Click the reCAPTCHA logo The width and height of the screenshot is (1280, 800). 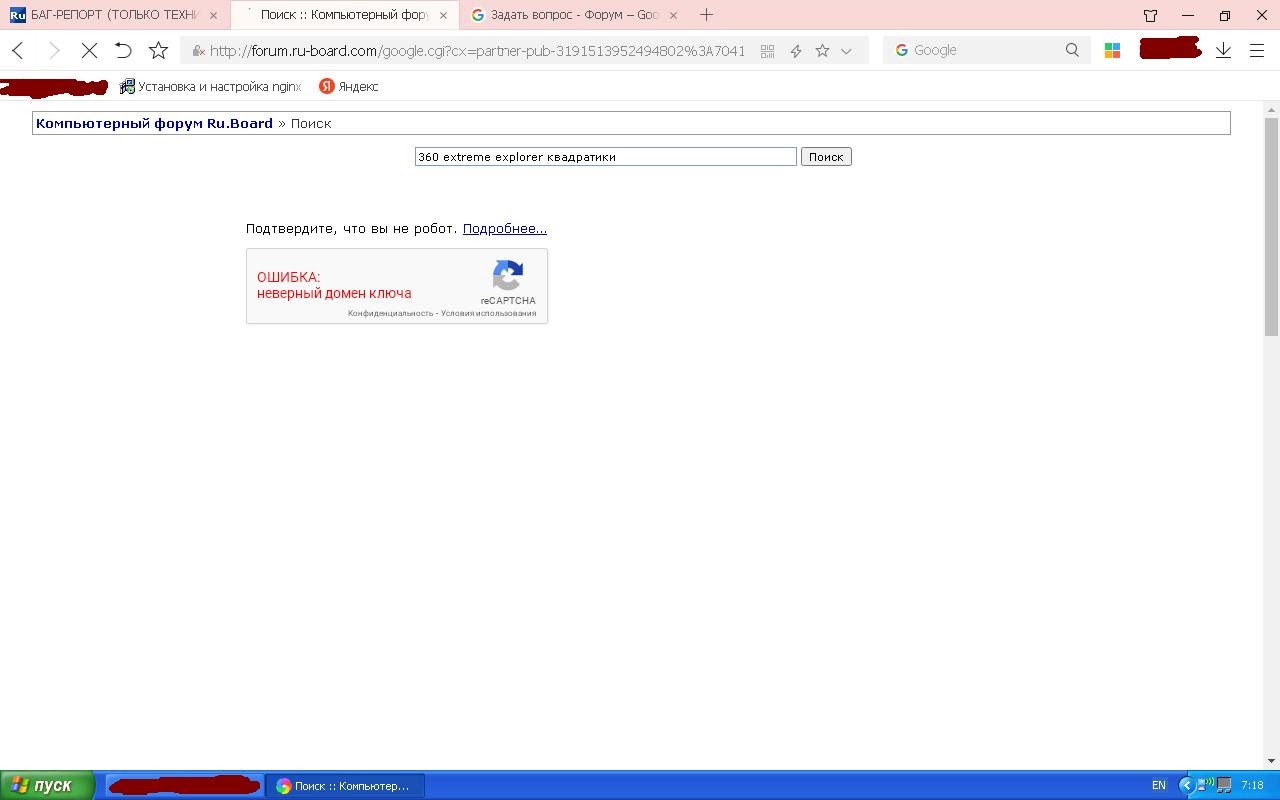point(508,276)
